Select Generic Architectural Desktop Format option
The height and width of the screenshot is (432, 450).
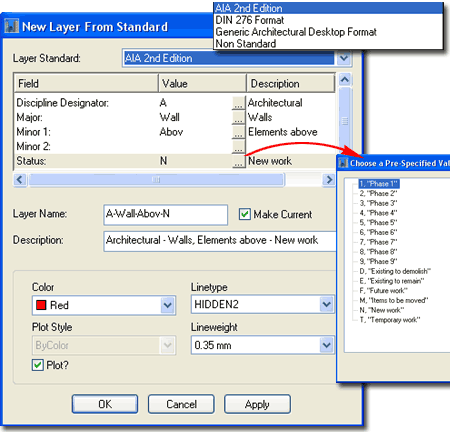[x=328, y=32]
